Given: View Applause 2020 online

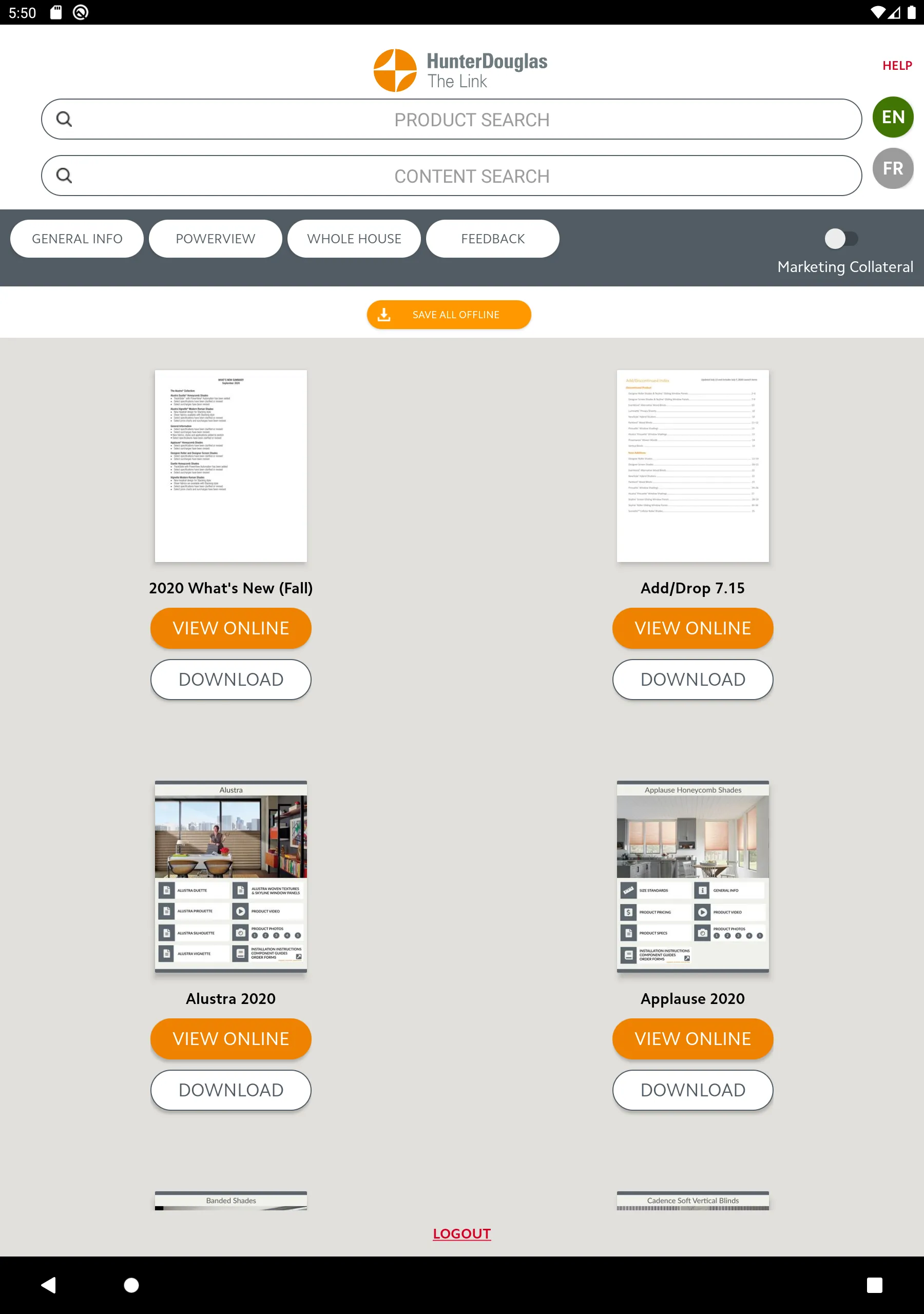Looking at the screenshot, I should click(x=692, y=1039).
